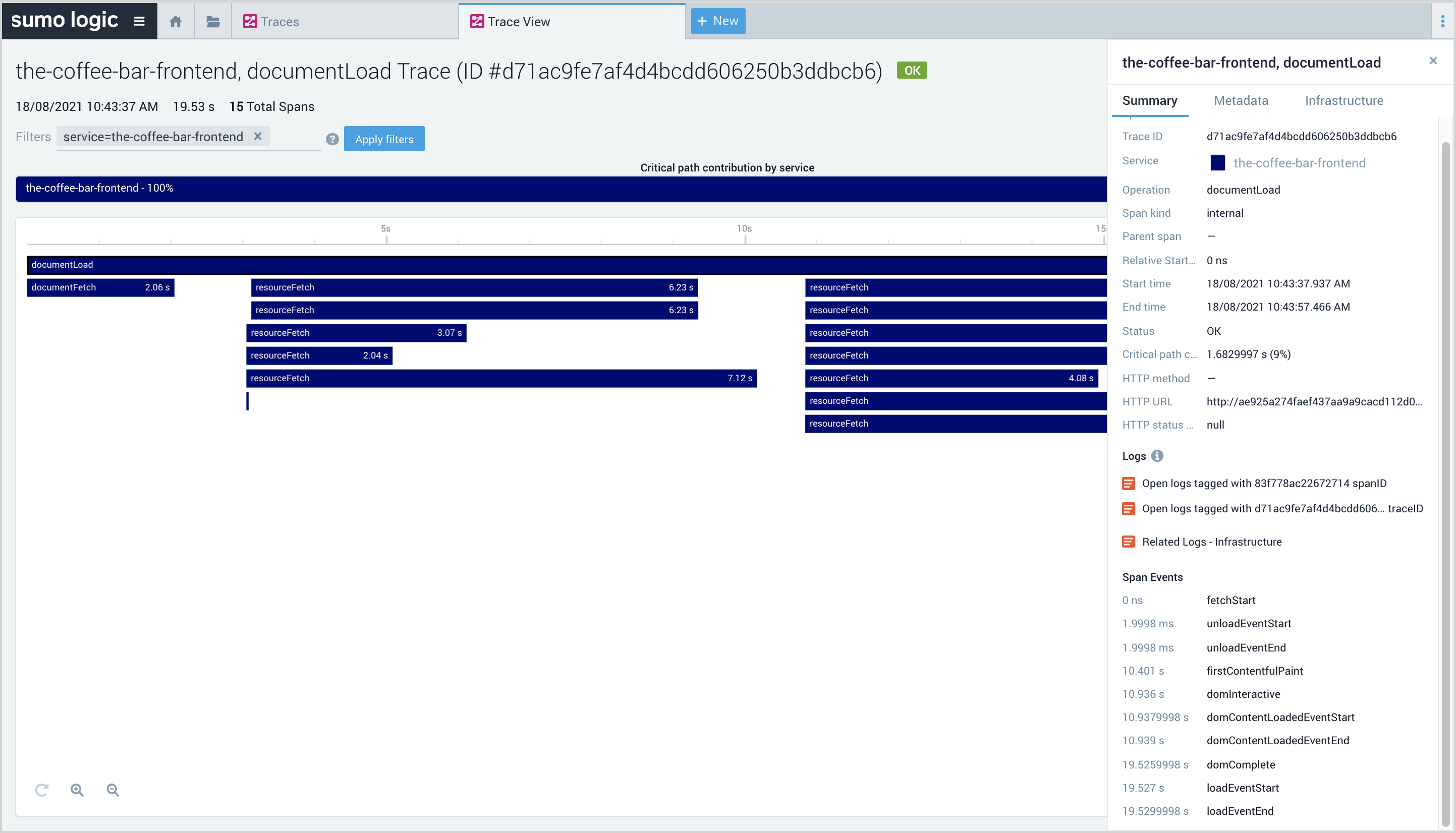
Task: Click the New tab button
Action: [x=718, y=21]
